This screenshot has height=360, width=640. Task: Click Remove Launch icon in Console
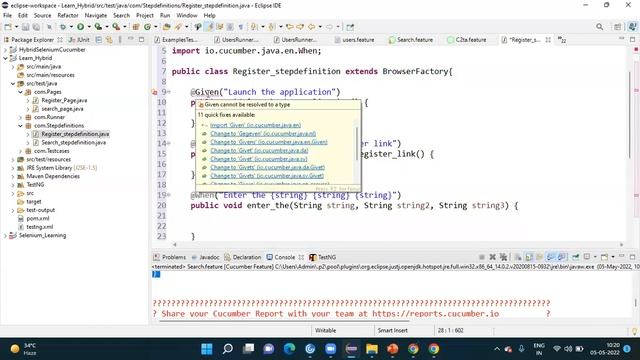493,257
